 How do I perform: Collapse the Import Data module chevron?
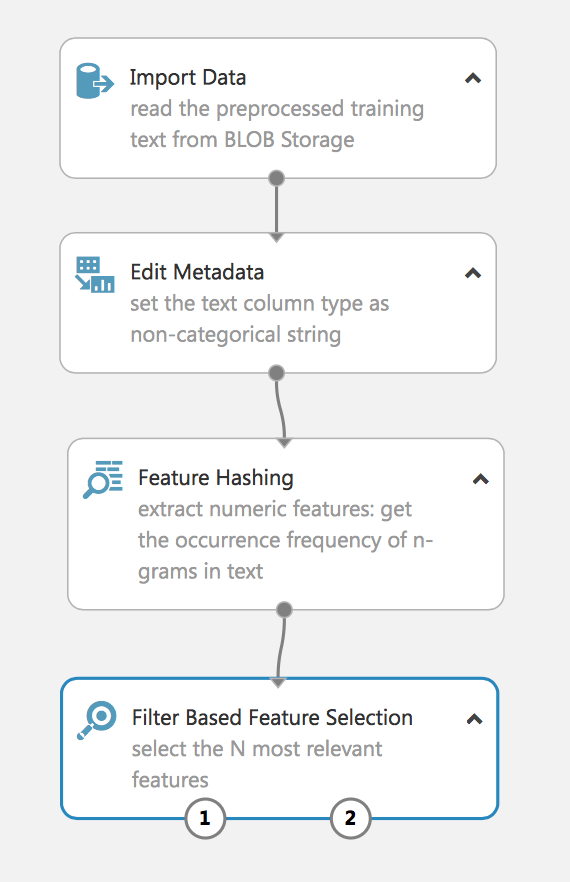pos(473,79)
